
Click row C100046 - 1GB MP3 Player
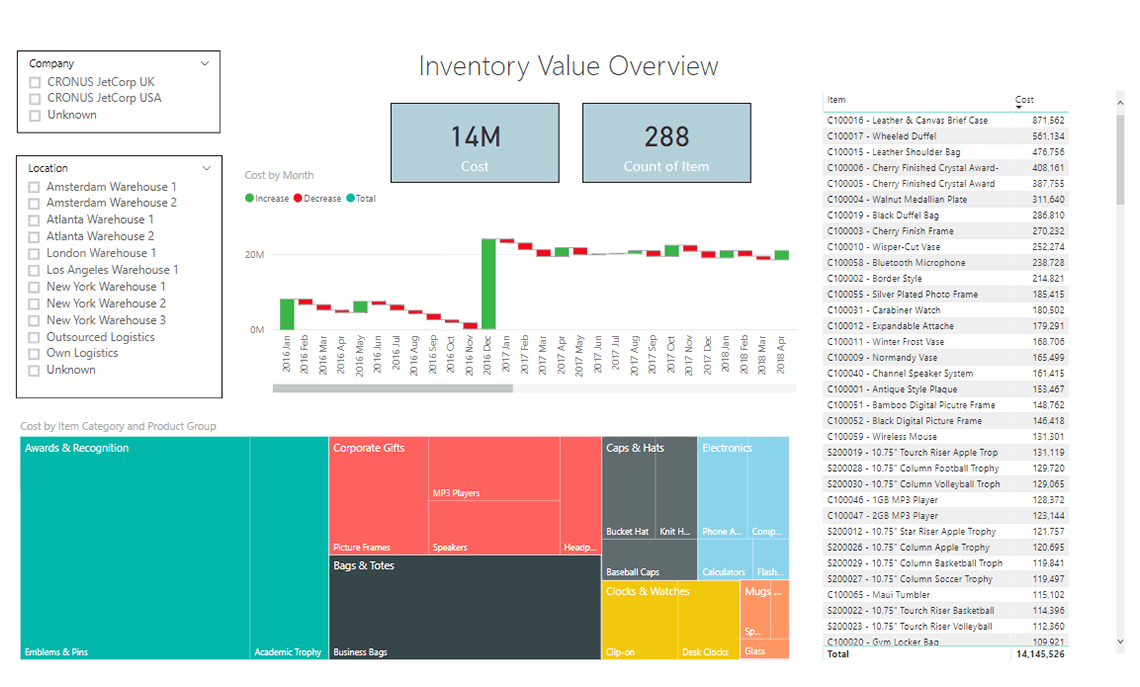(x=945, y=500)
